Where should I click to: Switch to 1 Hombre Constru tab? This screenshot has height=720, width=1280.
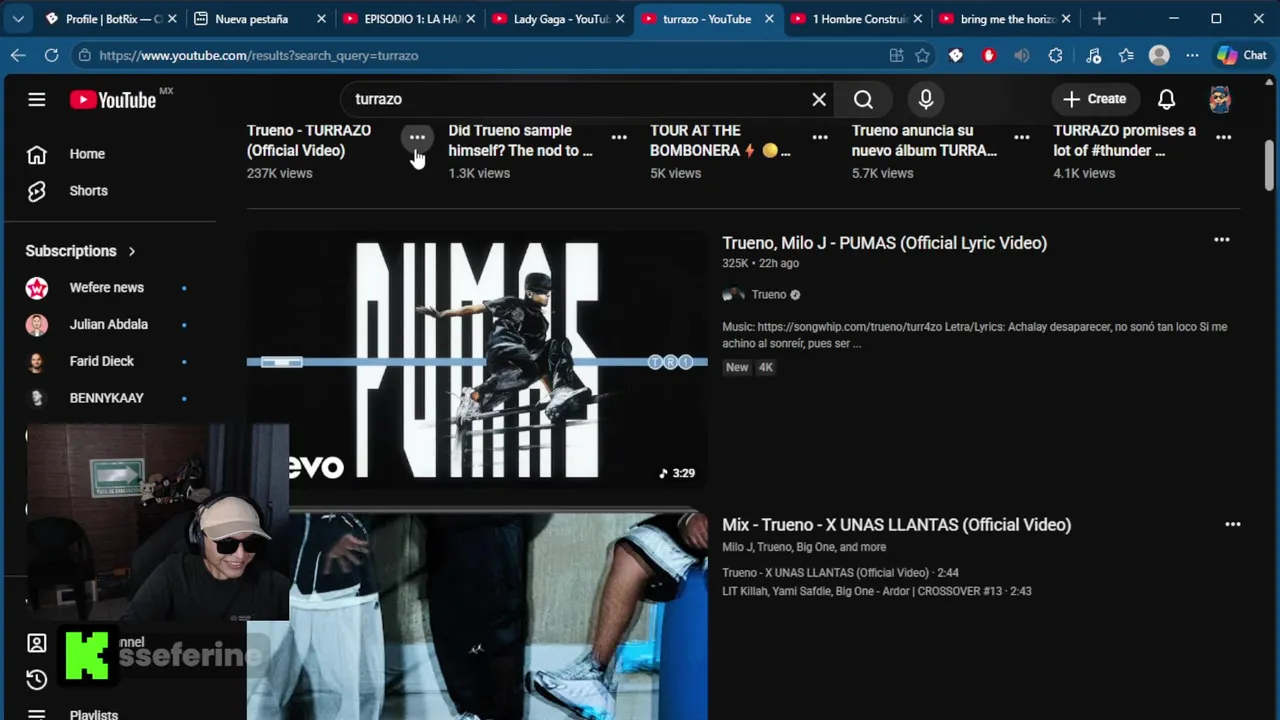click(x=856, y=18)
